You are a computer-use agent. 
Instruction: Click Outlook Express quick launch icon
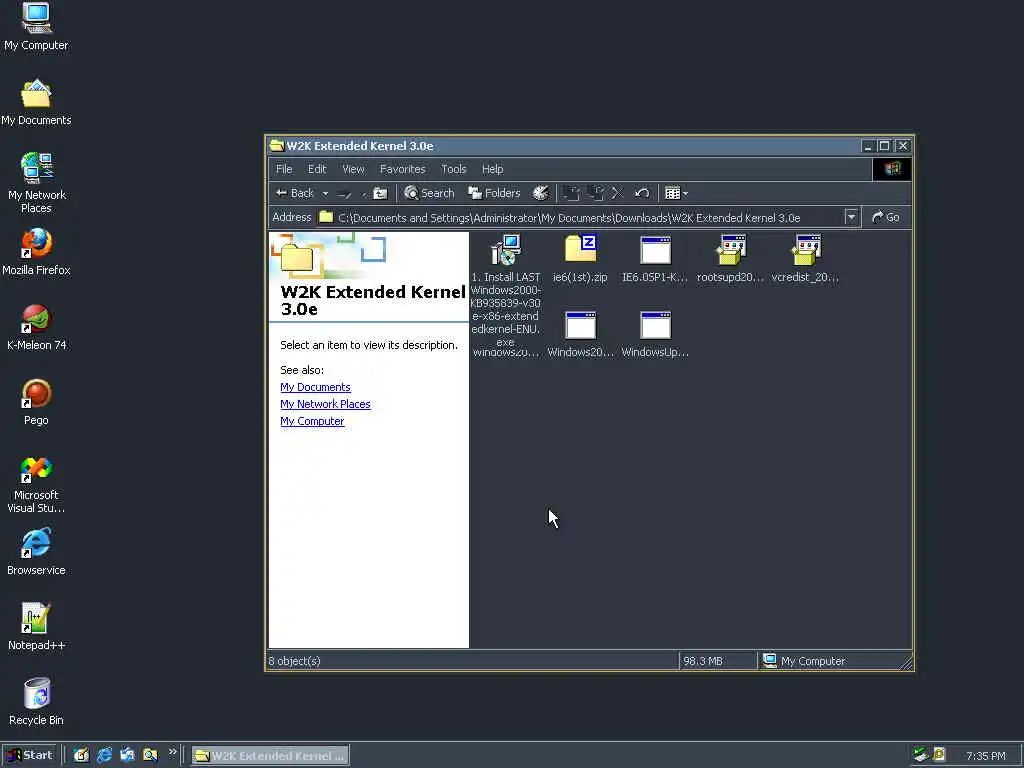pos(127,755)
